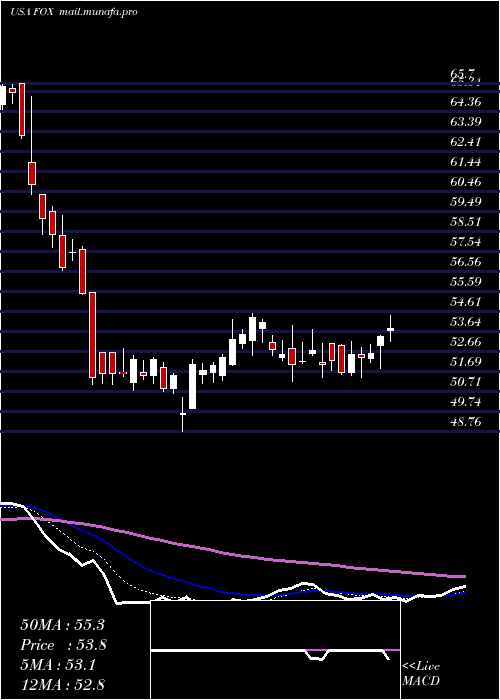Choose the 54.61 price axis label

point(466,301)
